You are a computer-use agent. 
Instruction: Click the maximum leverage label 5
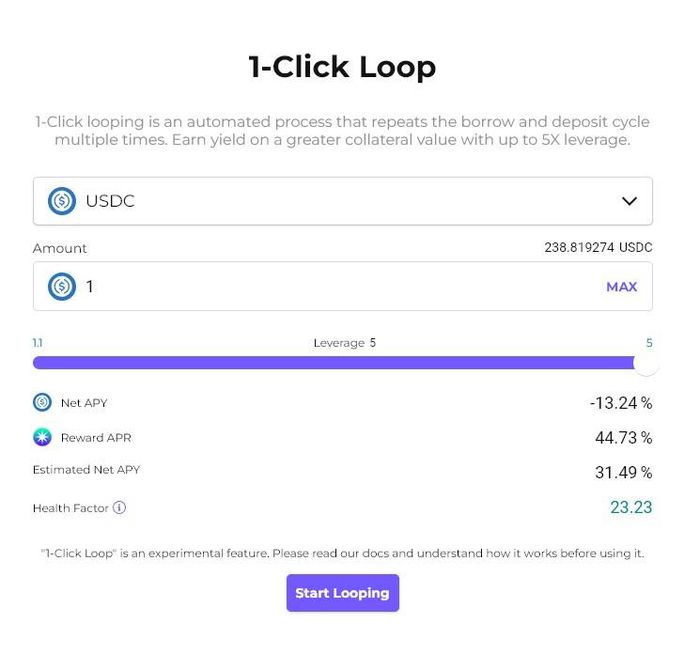(649, 343)
